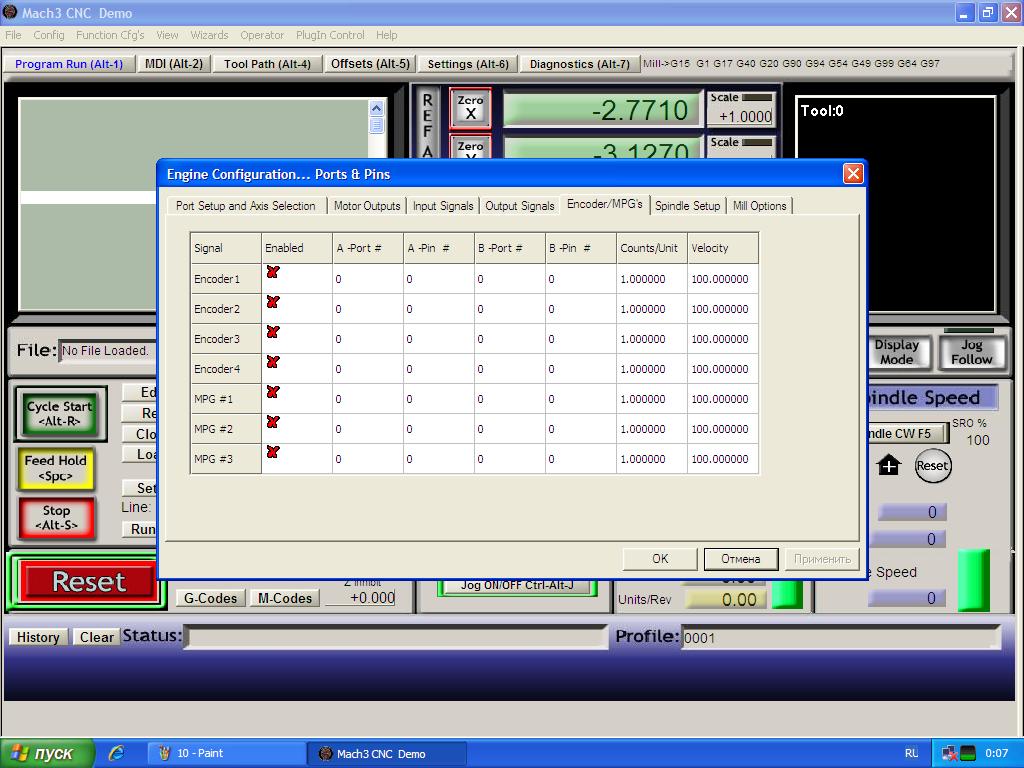Go to Diagnostics (Alt-7) screen
Screen dimensions: 1024x768
coord(580,64)
